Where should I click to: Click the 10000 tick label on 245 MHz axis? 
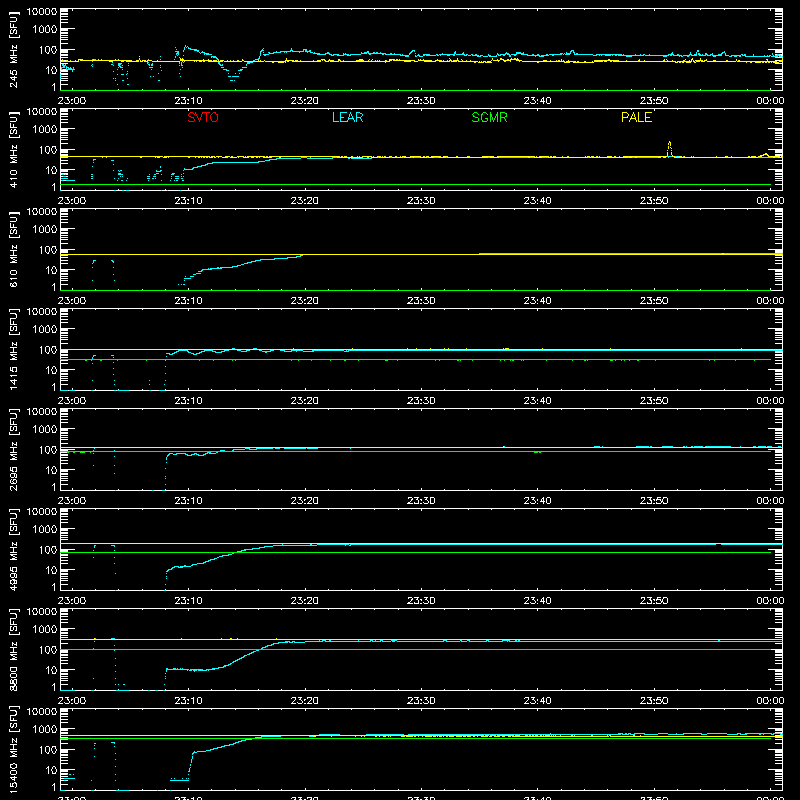point(42,12)
